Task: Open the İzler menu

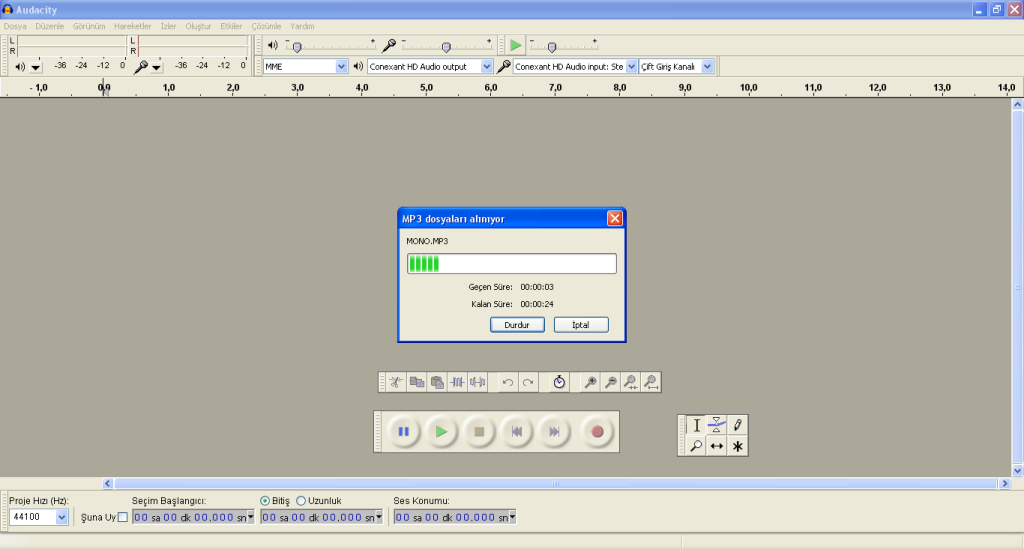Action: point(168,26)
